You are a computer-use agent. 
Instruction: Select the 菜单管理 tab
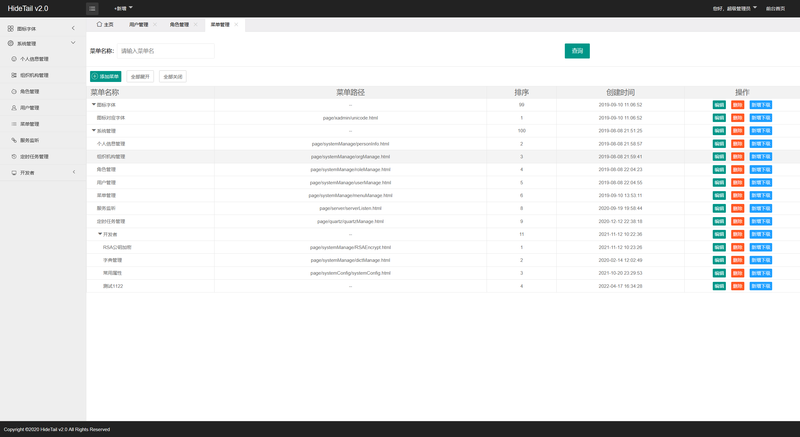point(220,24)
